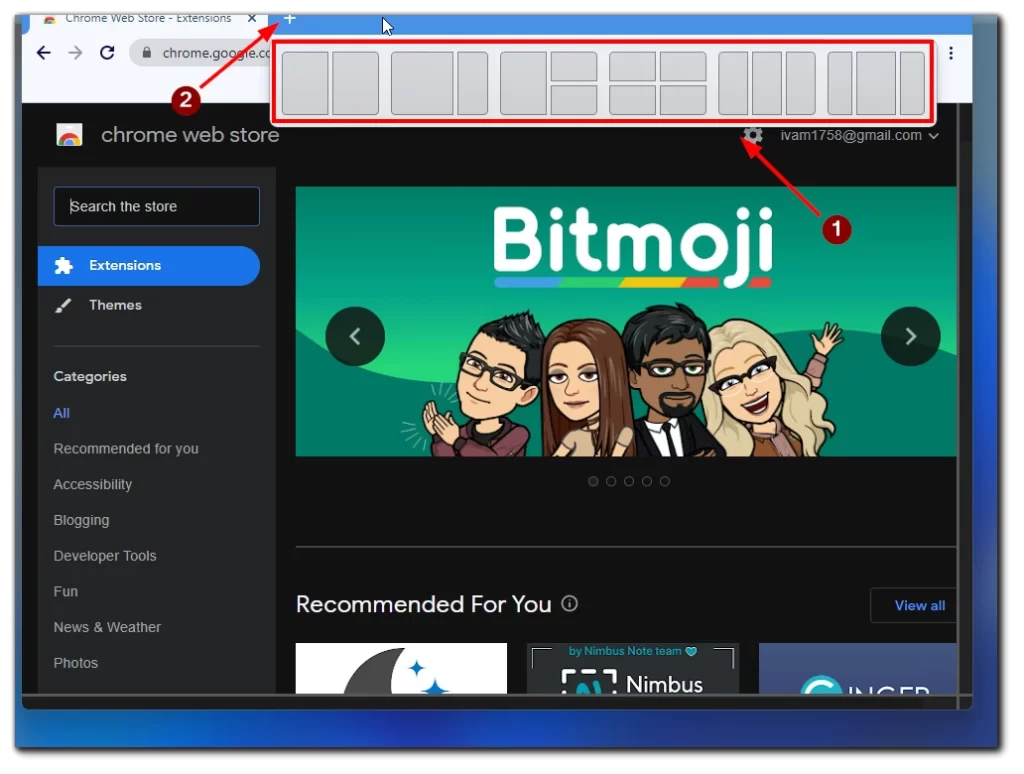Select Extensions in the sidebar
Image resolution: width=1024 pixels, height=774 pixels.
pyautogui.click(x=149, y=266)
